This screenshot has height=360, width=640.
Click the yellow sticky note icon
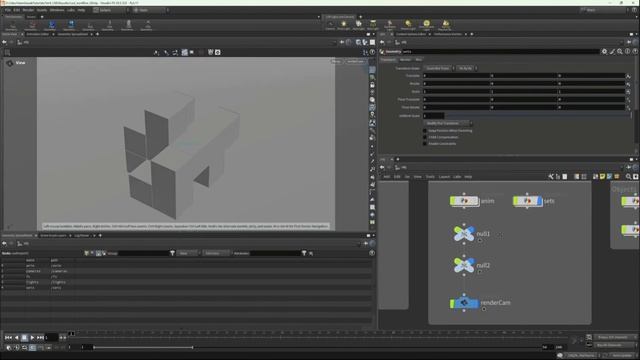click(x=602, y=177)
